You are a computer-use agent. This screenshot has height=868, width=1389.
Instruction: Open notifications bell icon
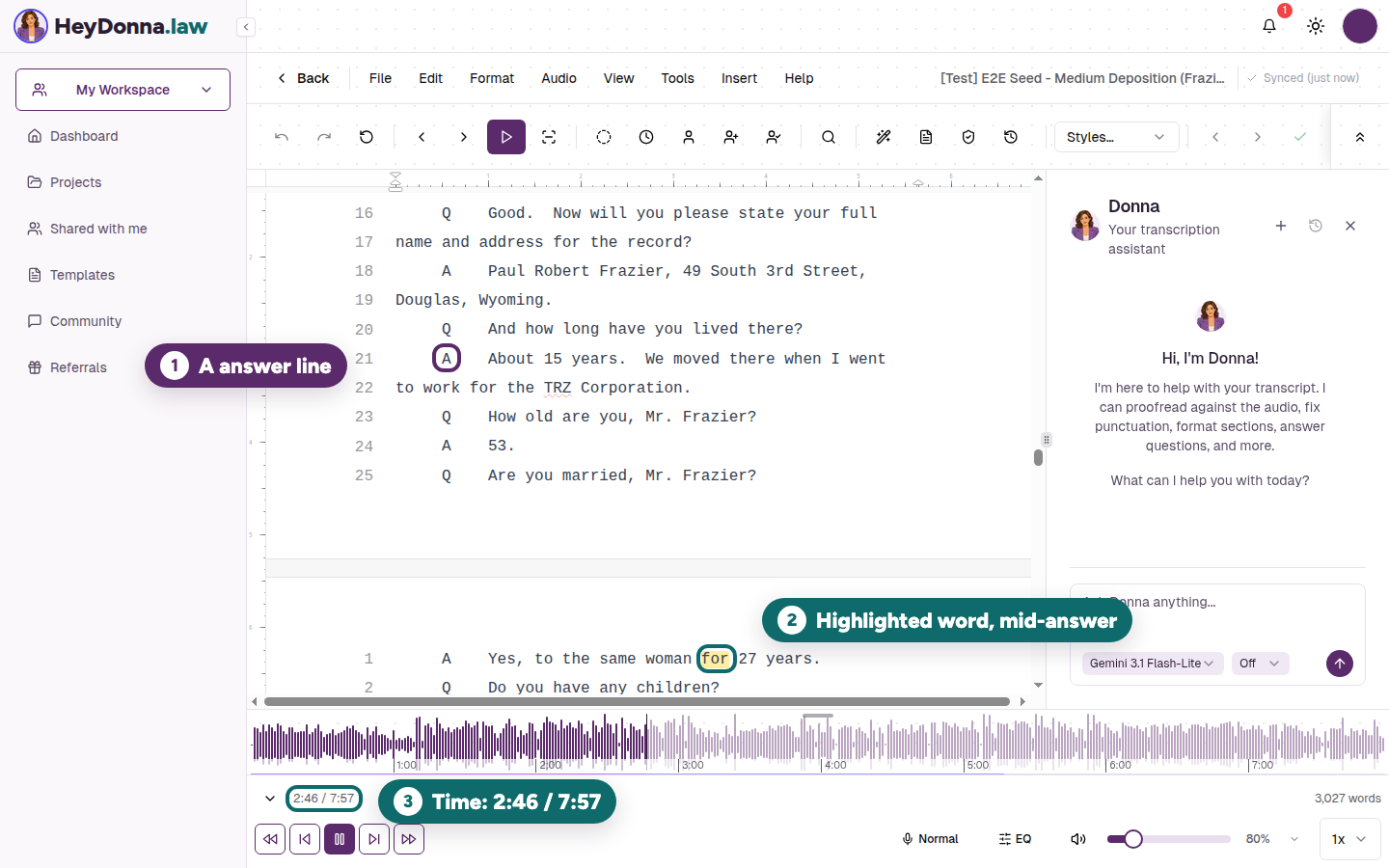(x=1269, y=26)
